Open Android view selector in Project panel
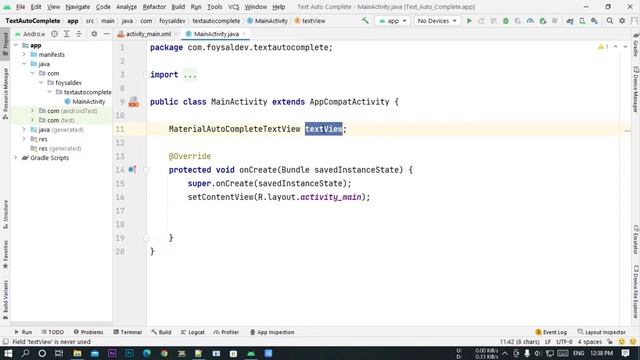Image resolution: width=640 pixels, height=360 pixels. point(30,34)
